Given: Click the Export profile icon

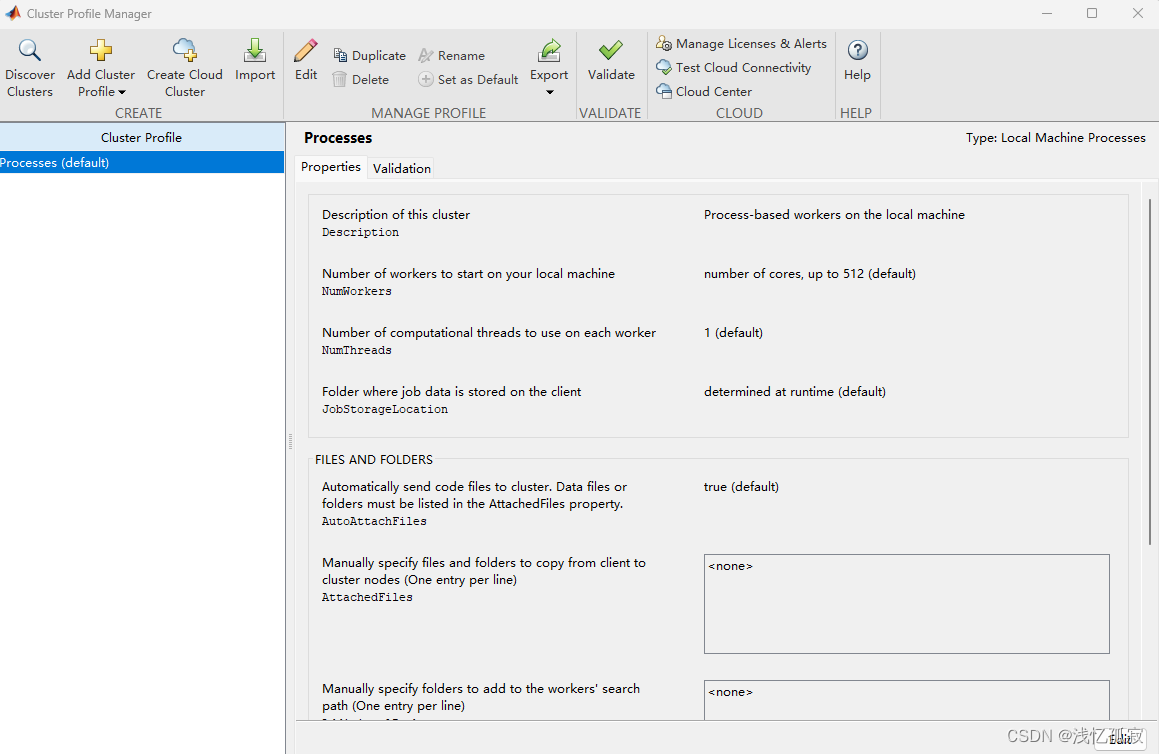Looking at the screenshot, I should click(549, 50).
